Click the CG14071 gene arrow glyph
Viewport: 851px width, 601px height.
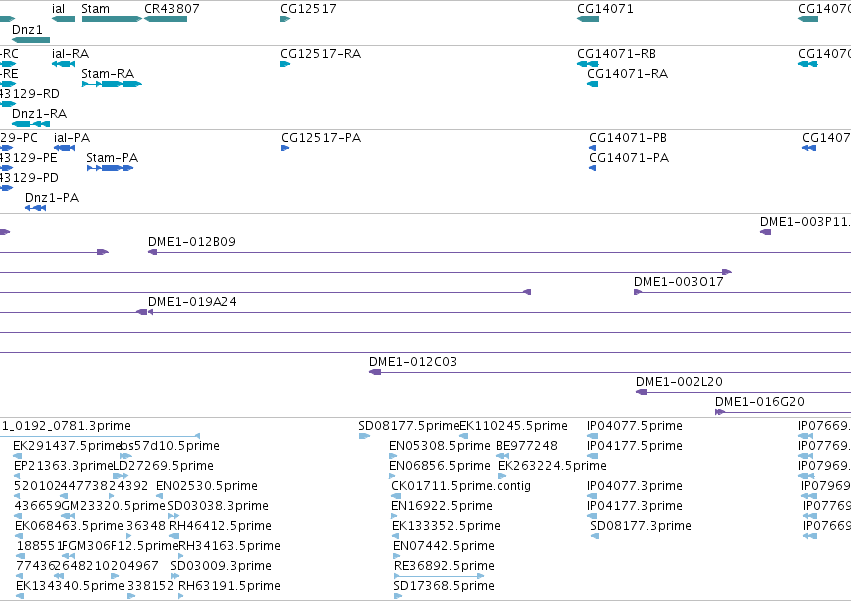[x=588, y=19]
